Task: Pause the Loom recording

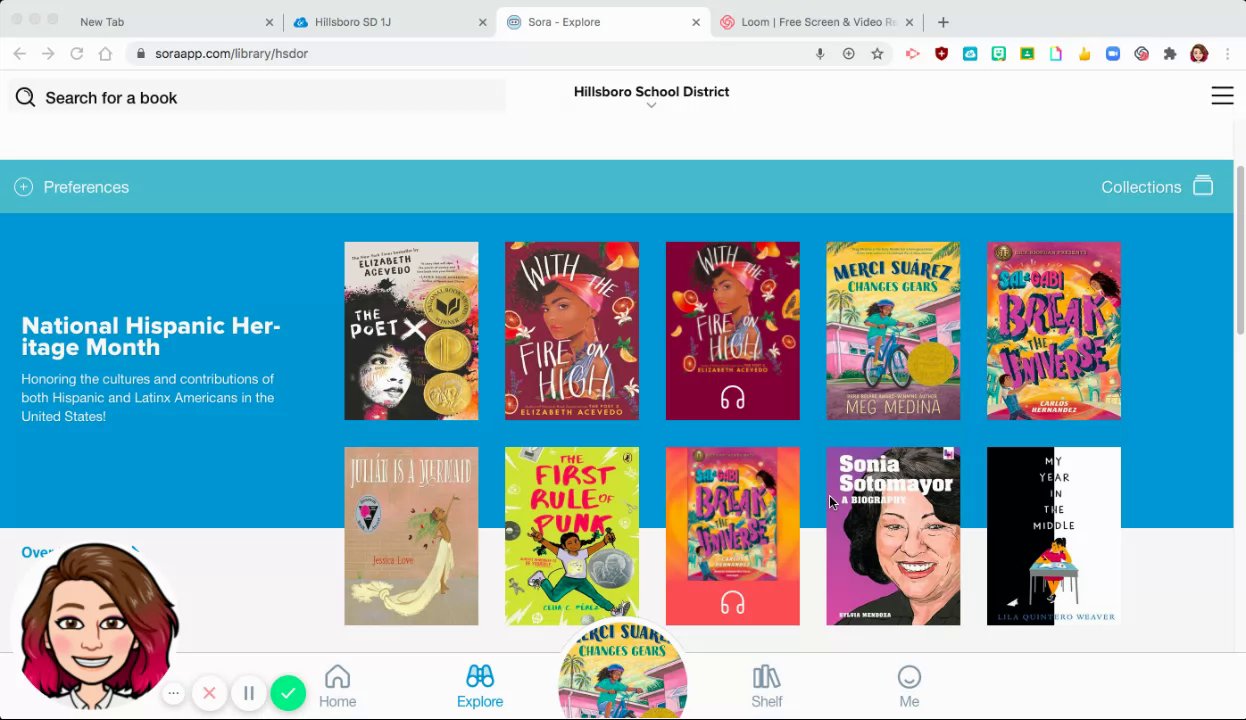Action: tap(249, 693)
